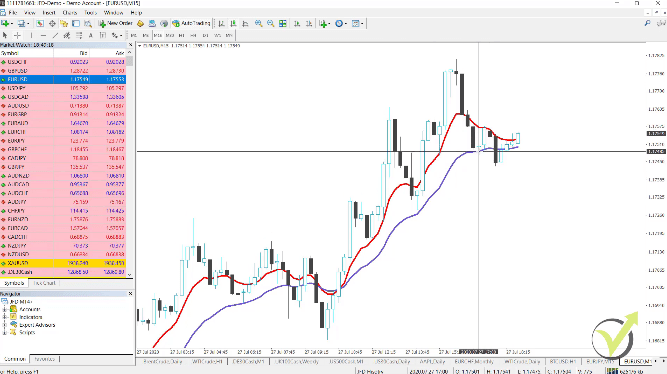Close the Navigator panel
667x374 pixels.
(131, 294)
